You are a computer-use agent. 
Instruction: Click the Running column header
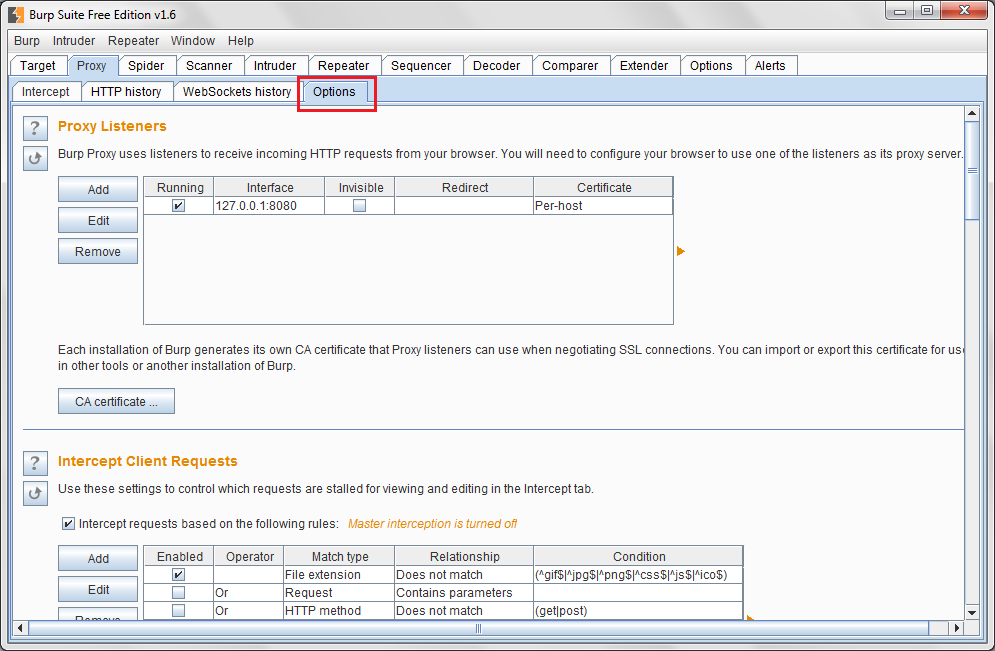(x=180, y=187)
